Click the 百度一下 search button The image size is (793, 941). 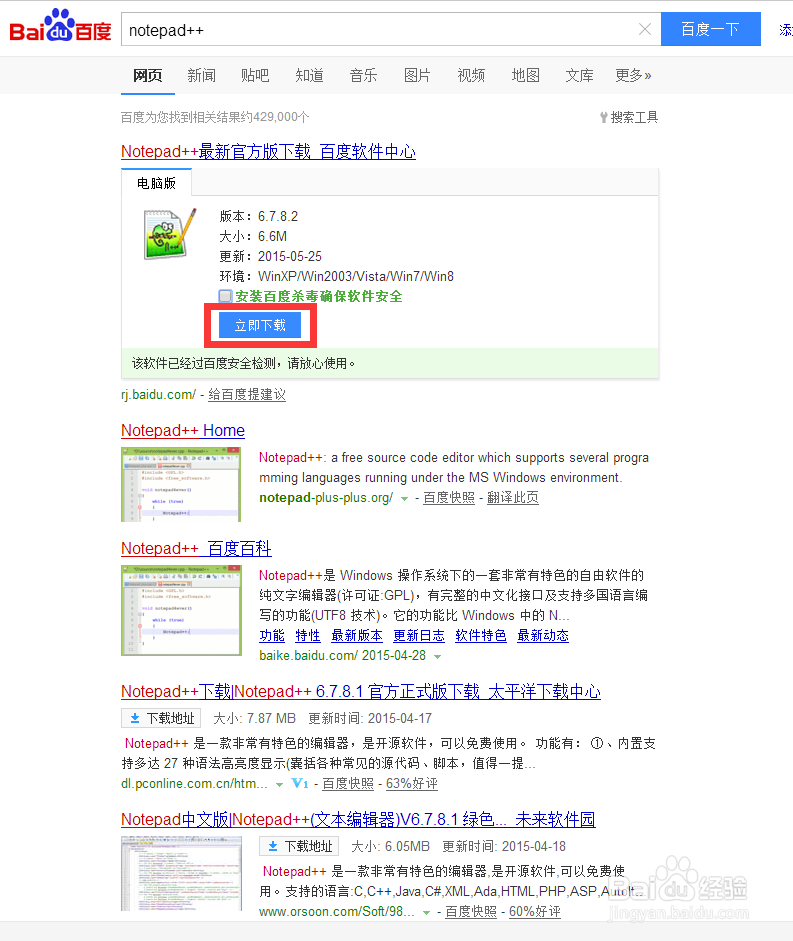point(711,29)
